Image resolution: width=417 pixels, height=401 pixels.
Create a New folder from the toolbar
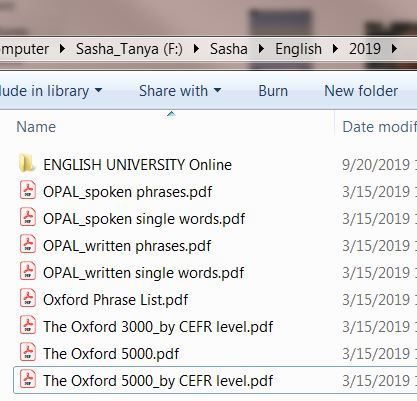pyautogui.click(x=361, y=91)
